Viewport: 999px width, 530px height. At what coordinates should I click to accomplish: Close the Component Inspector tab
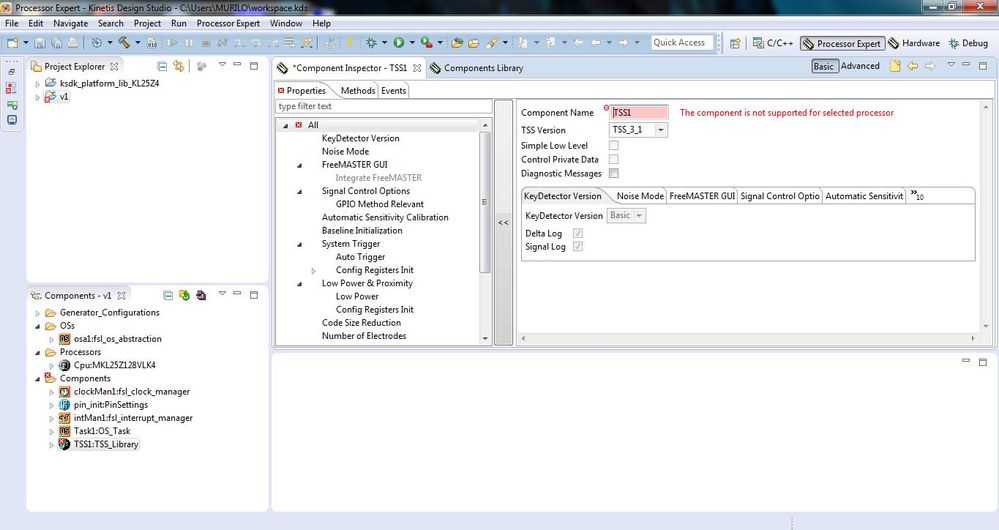[417, 68]
